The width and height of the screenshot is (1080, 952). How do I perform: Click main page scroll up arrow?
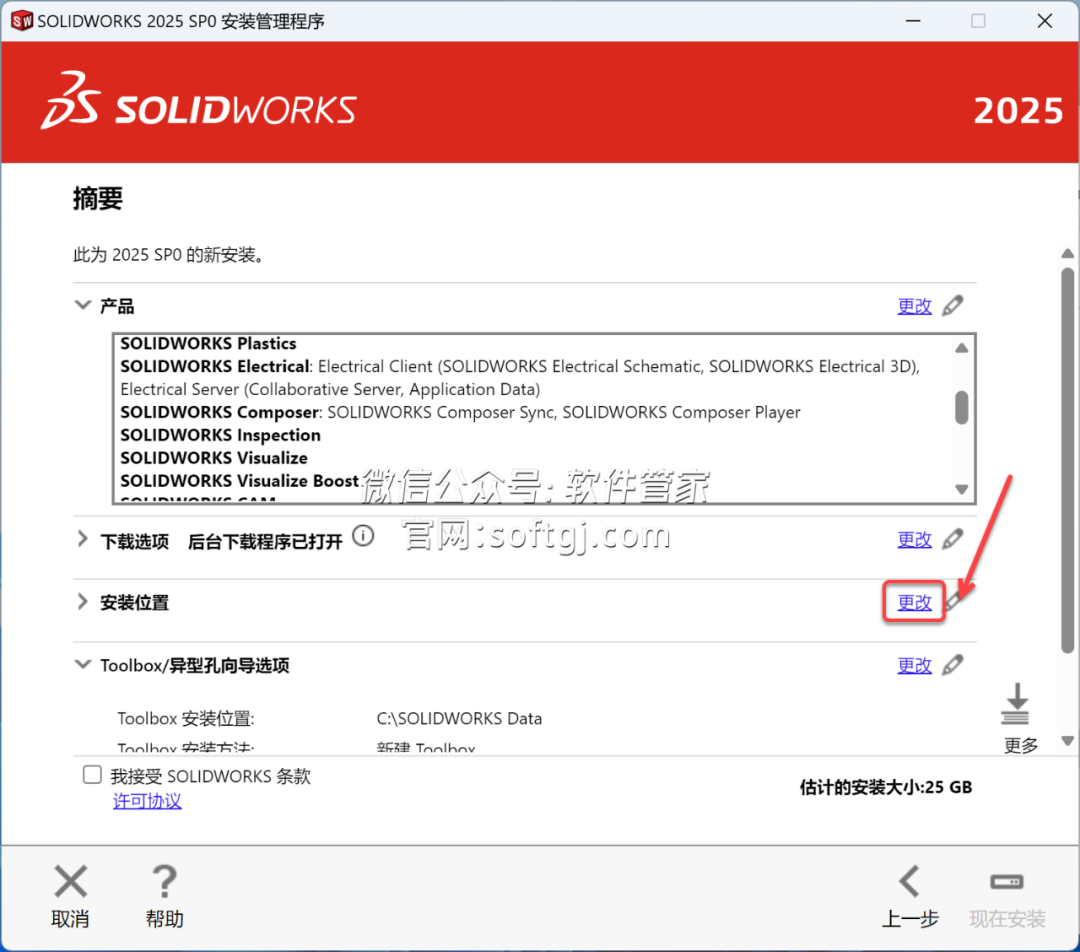[1068, 253]
